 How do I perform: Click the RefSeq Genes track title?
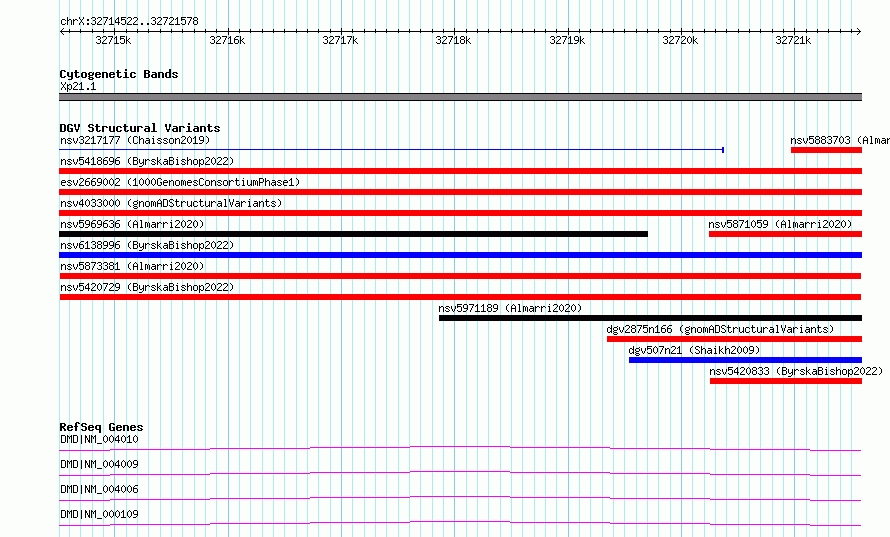click(101, 427)
